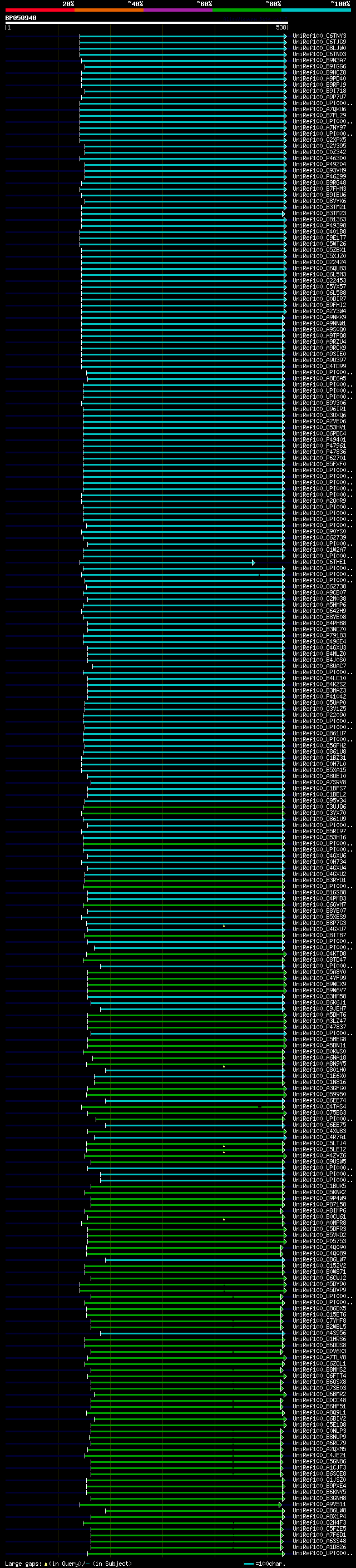This screenshot has height=1568, width=356.
Task: Select the UniRef100_A3GFG0 label
Action: (319, 1089)
